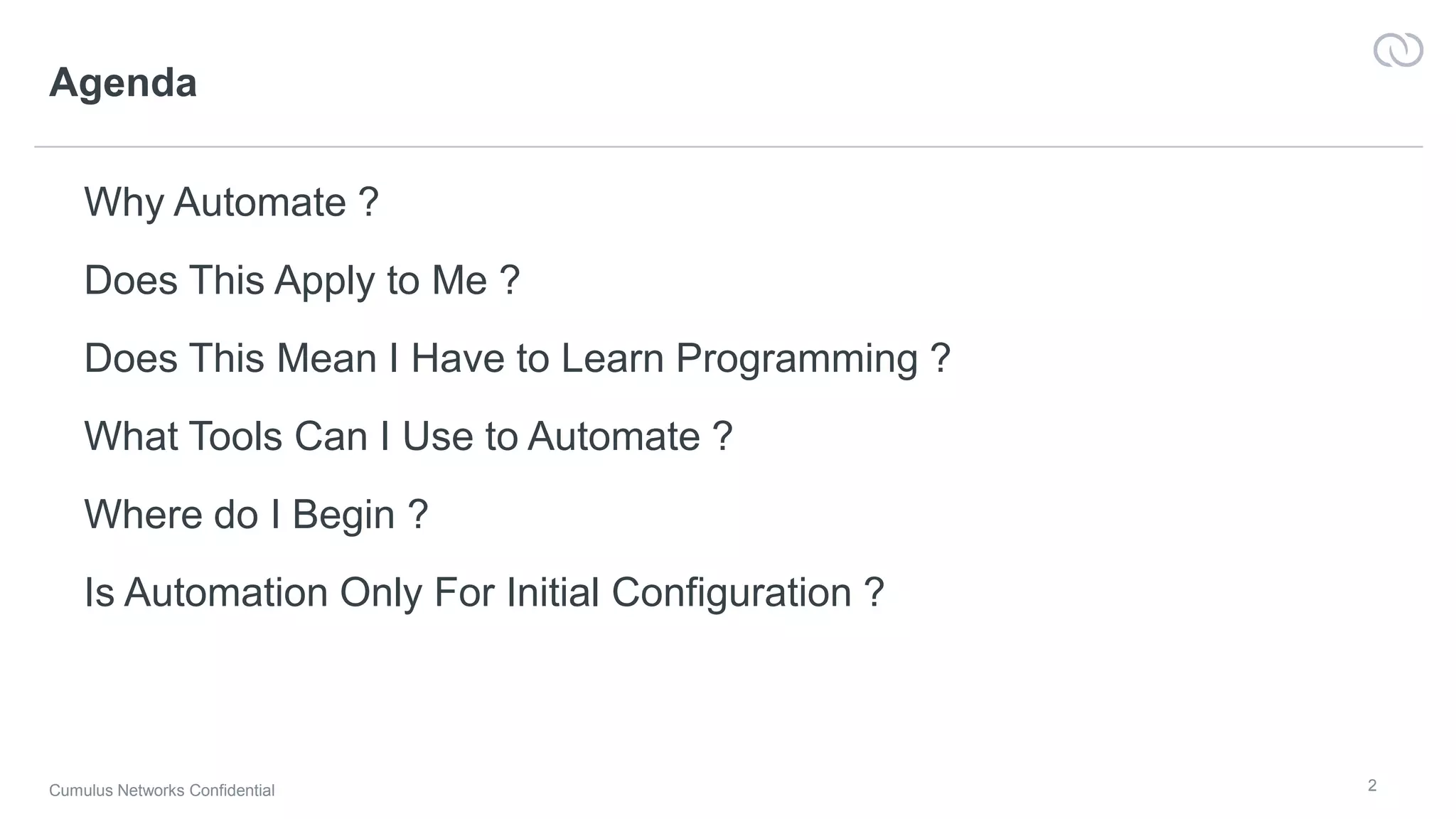Click the word "Begin" in the agenda

343,516
